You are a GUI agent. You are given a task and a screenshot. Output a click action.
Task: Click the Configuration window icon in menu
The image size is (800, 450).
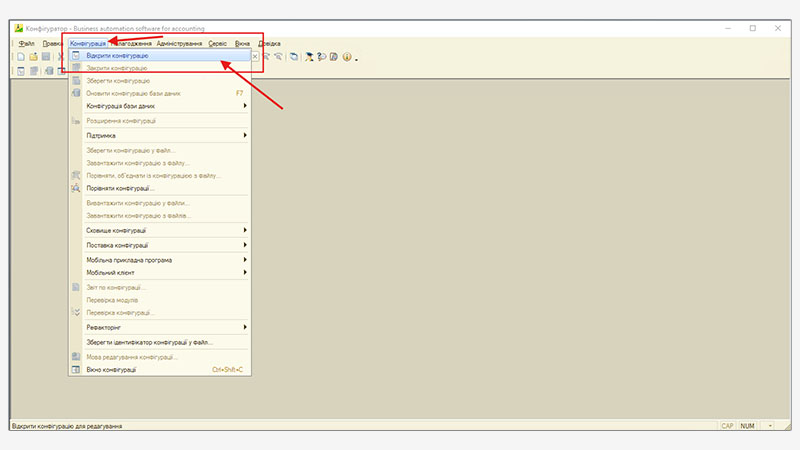coord(75,369)
